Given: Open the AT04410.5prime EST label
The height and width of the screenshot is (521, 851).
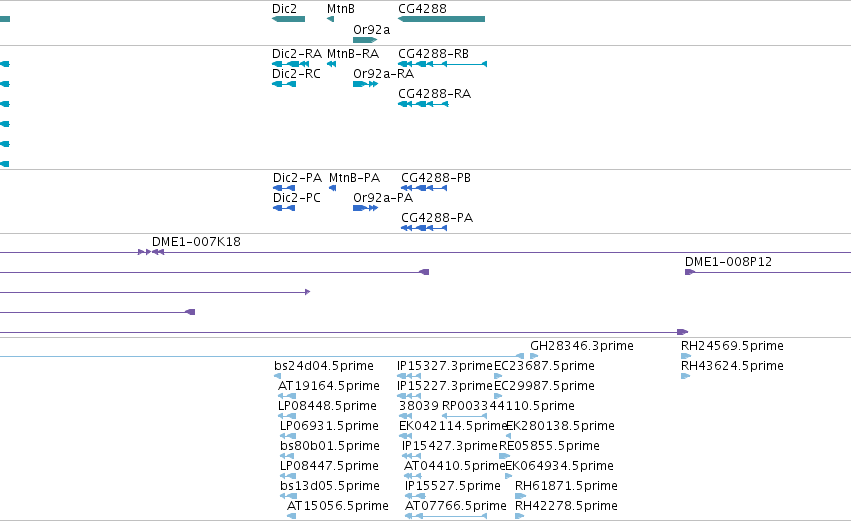Looking at the screenshot, I should [454, 467].
